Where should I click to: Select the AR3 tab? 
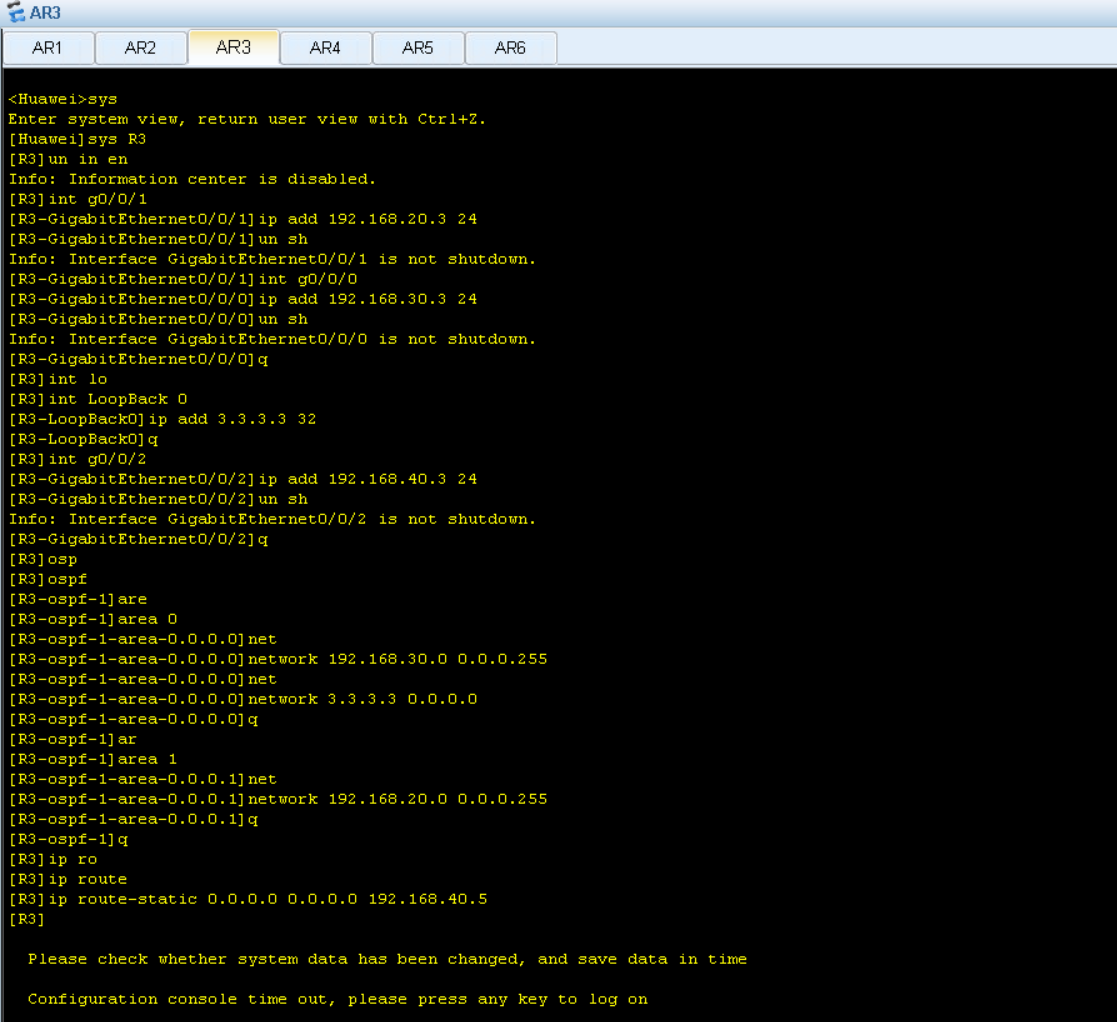(233, 48)
